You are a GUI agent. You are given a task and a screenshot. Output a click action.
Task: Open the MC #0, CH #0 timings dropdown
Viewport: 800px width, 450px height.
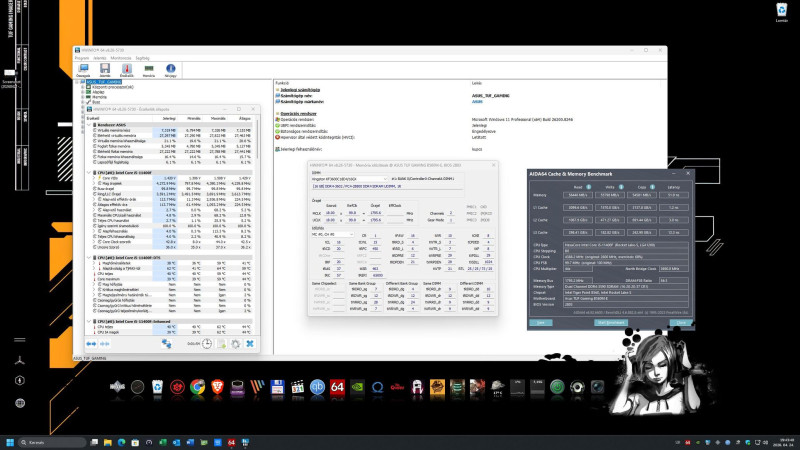click(x=333, y=235)
